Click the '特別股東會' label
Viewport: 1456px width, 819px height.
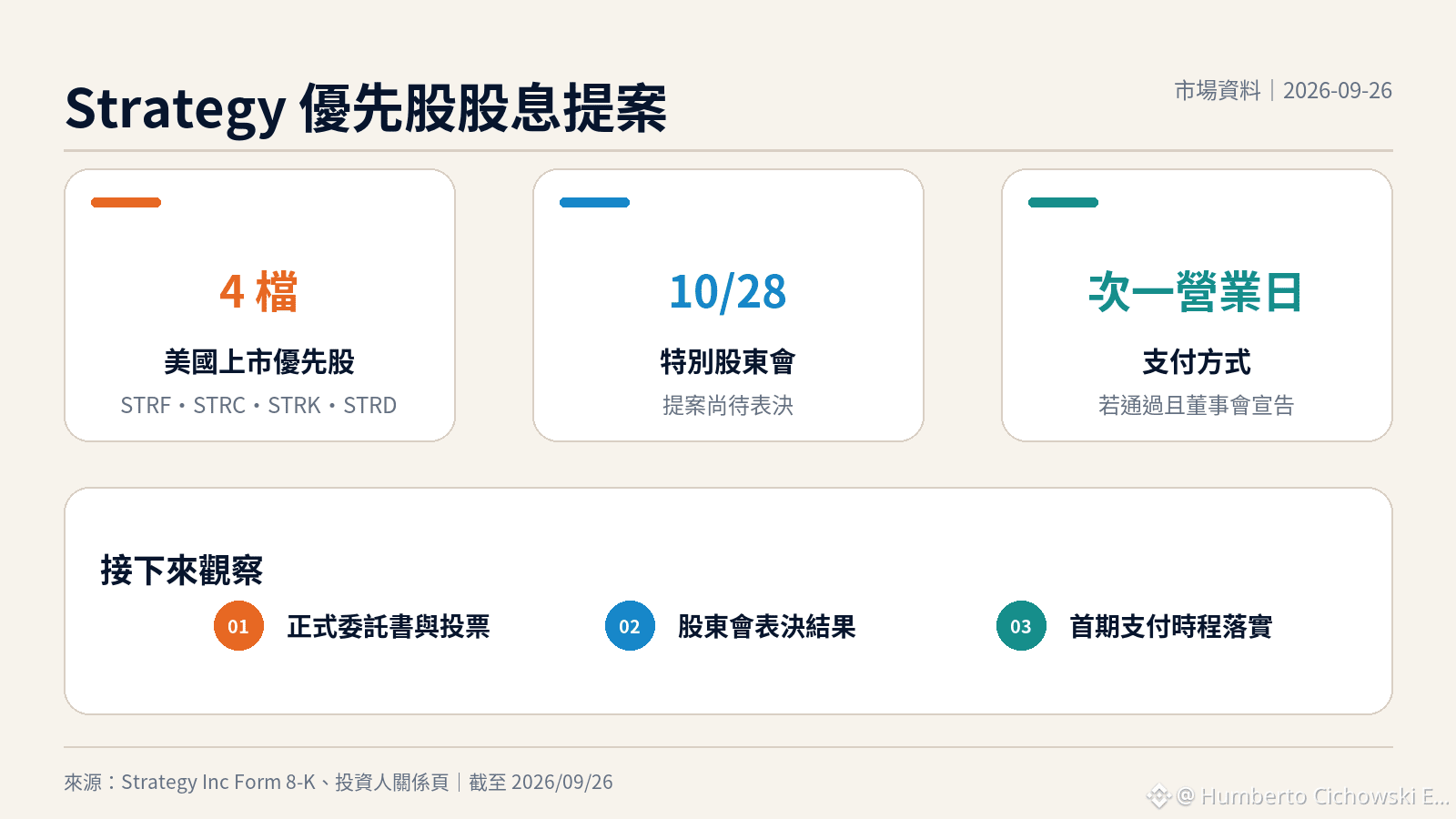(728, 362)
